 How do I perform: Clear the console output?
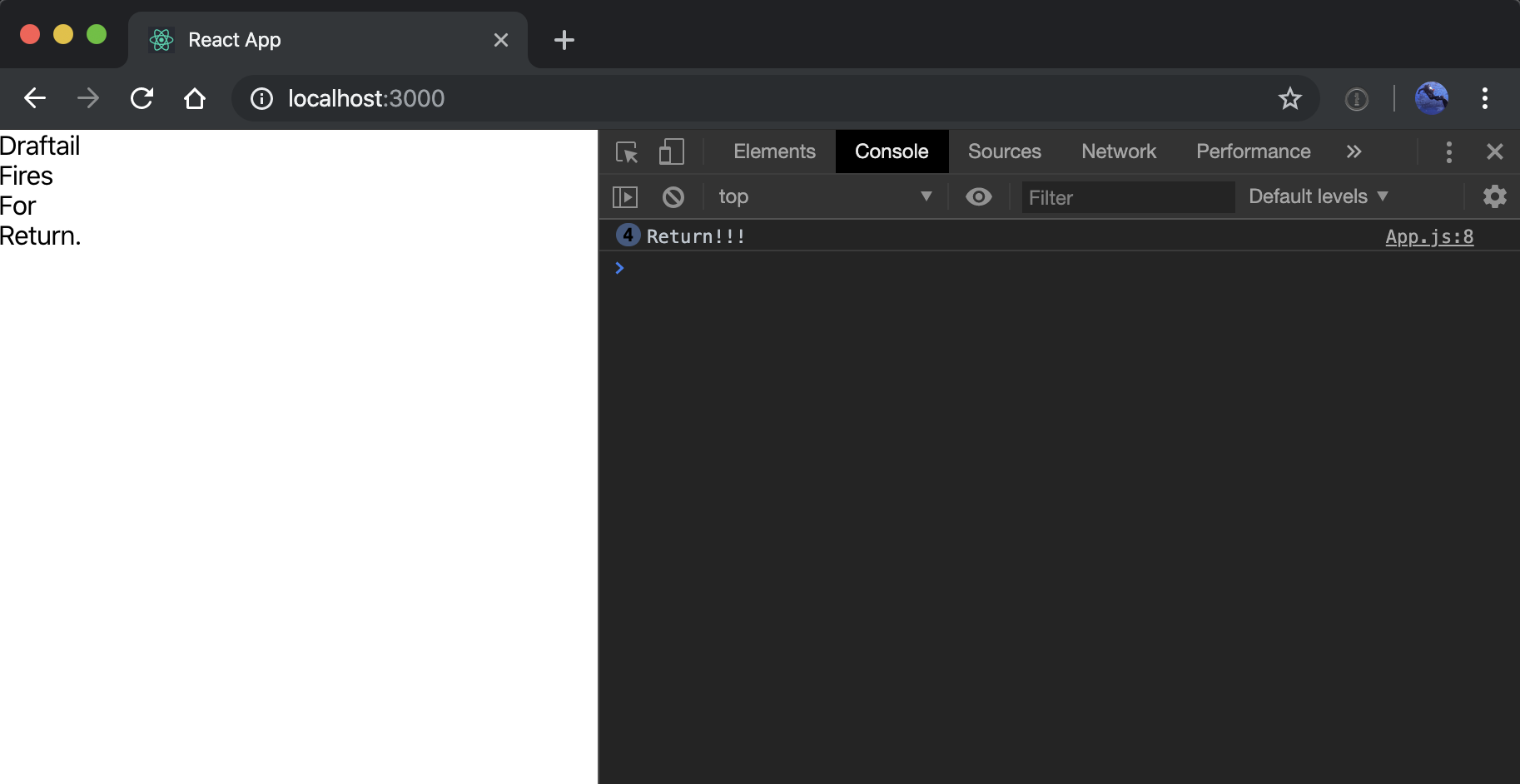[x=673, y=196]
